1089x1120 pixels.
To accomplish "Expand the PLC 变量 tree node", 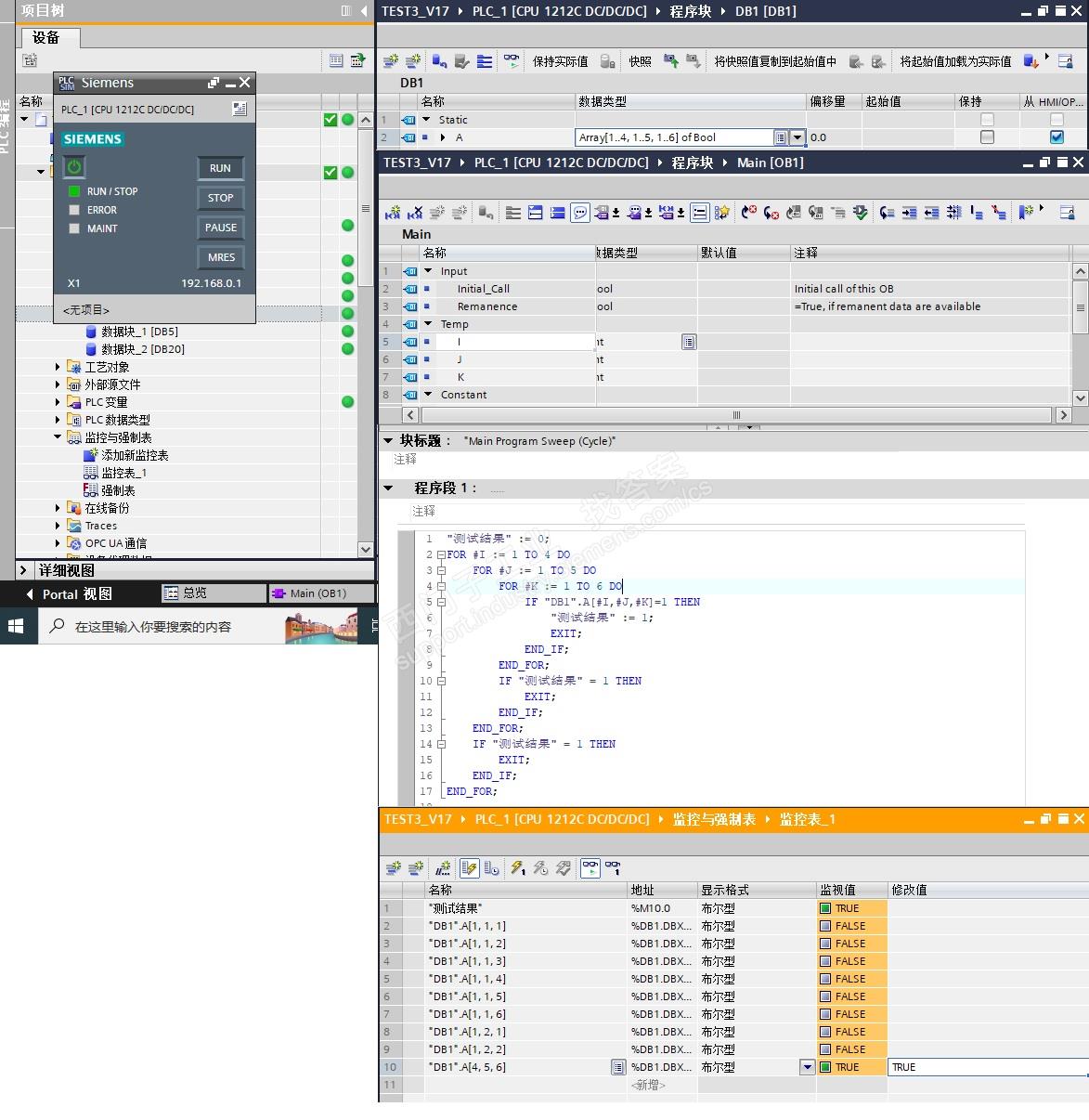I will [x=58, y=402].
